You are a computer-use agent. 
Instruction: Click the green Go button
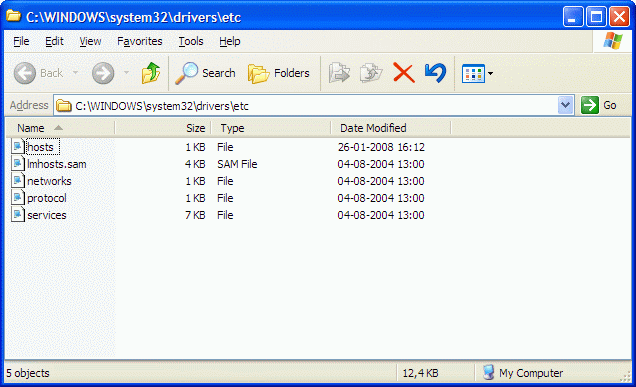click(599, 105)
